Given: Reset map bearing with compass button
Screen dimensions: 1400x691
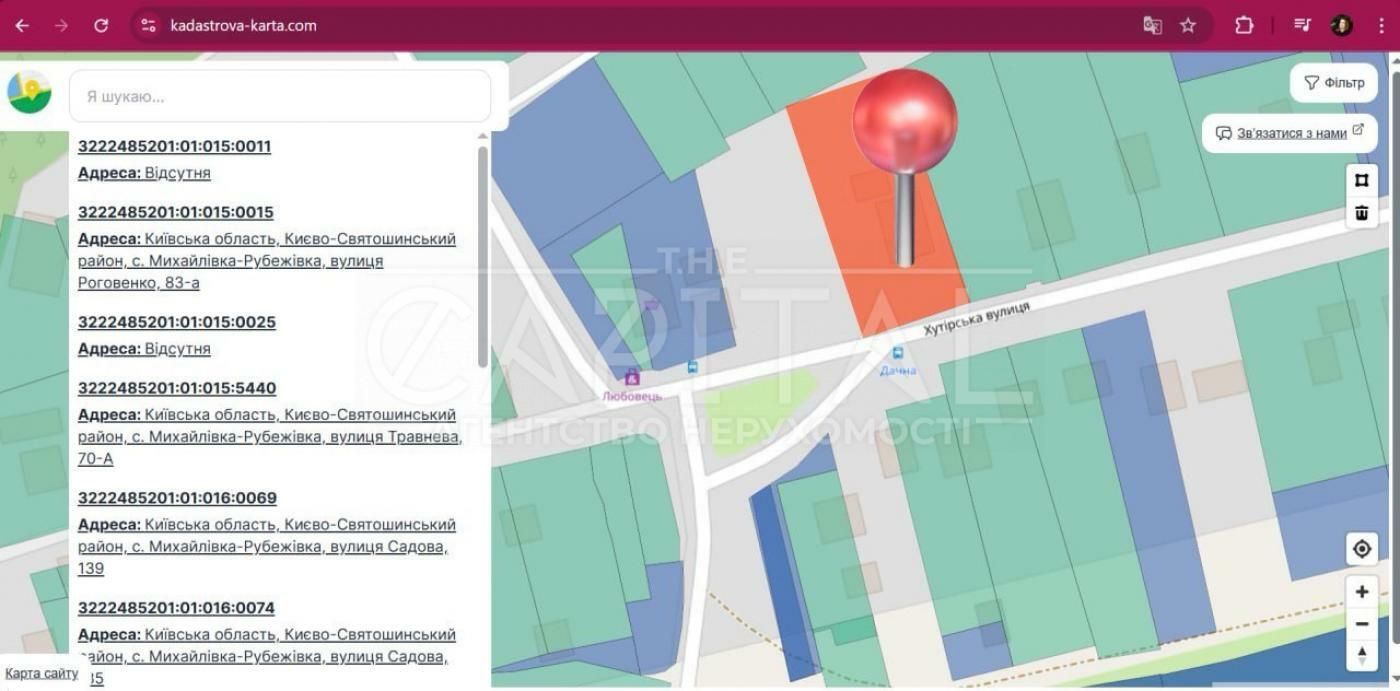Looking at the screenshot, I should [1361, 656].
